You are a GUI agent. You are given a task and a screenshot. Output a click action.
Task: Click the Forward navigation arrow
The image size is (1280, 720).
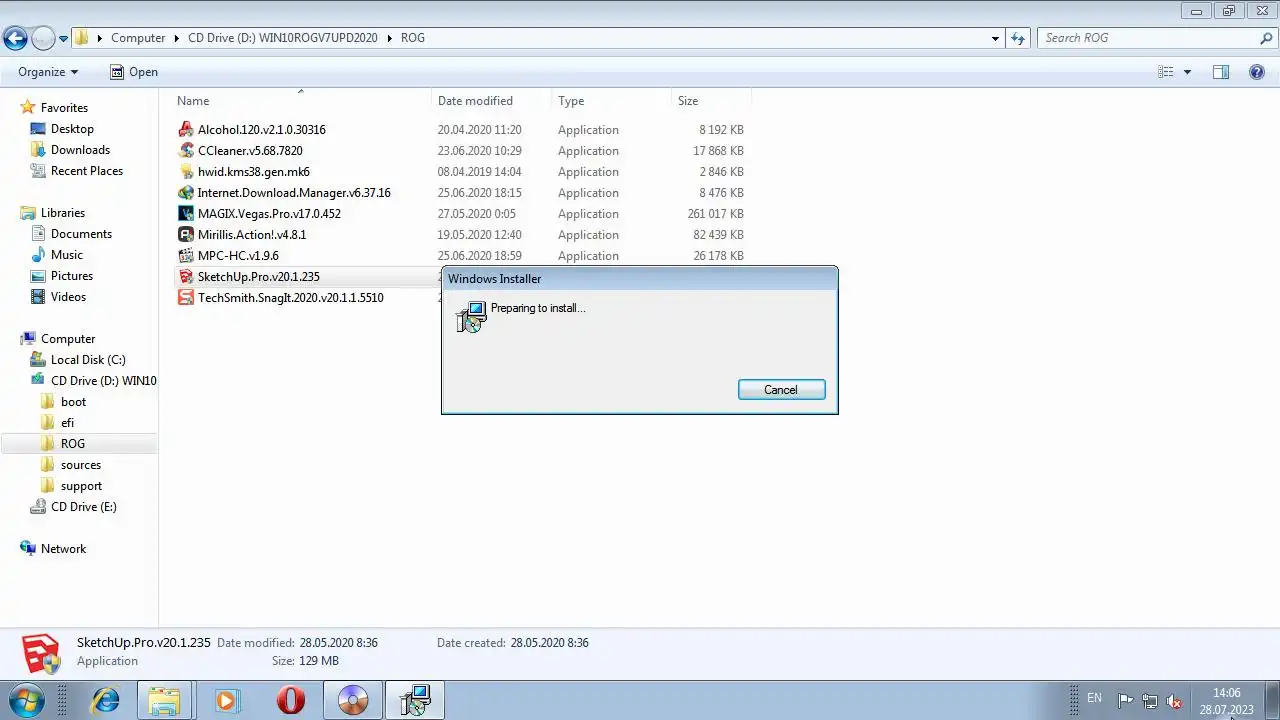click(x=43, y=39)
